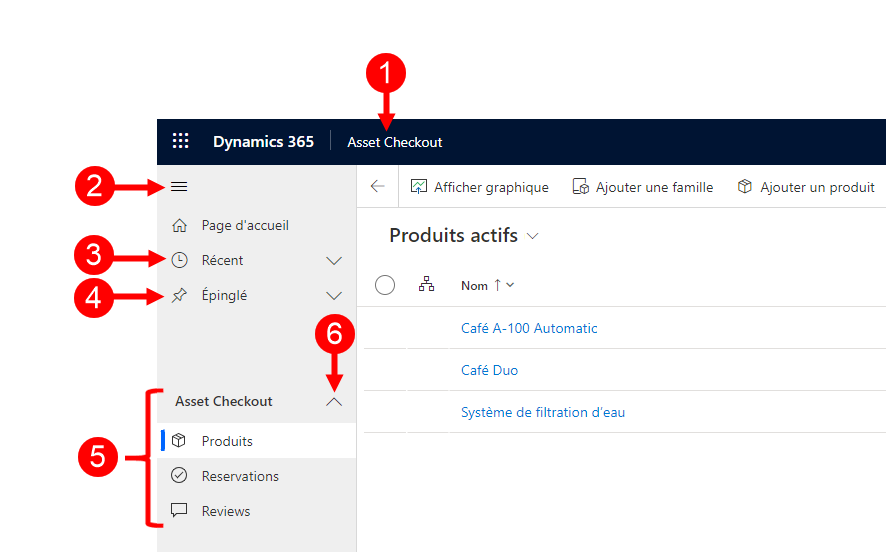This screenshot has height=552, width=886.
Task: Click the cube icon beside Produits
Action: [x=179, y=440]
